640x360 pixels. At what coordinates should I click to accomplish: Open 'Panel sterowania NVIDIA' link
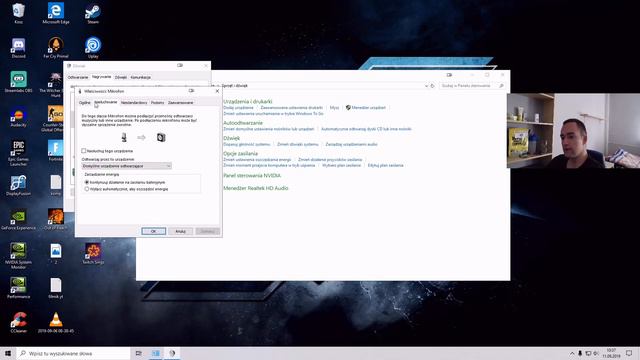pos(252,176)
